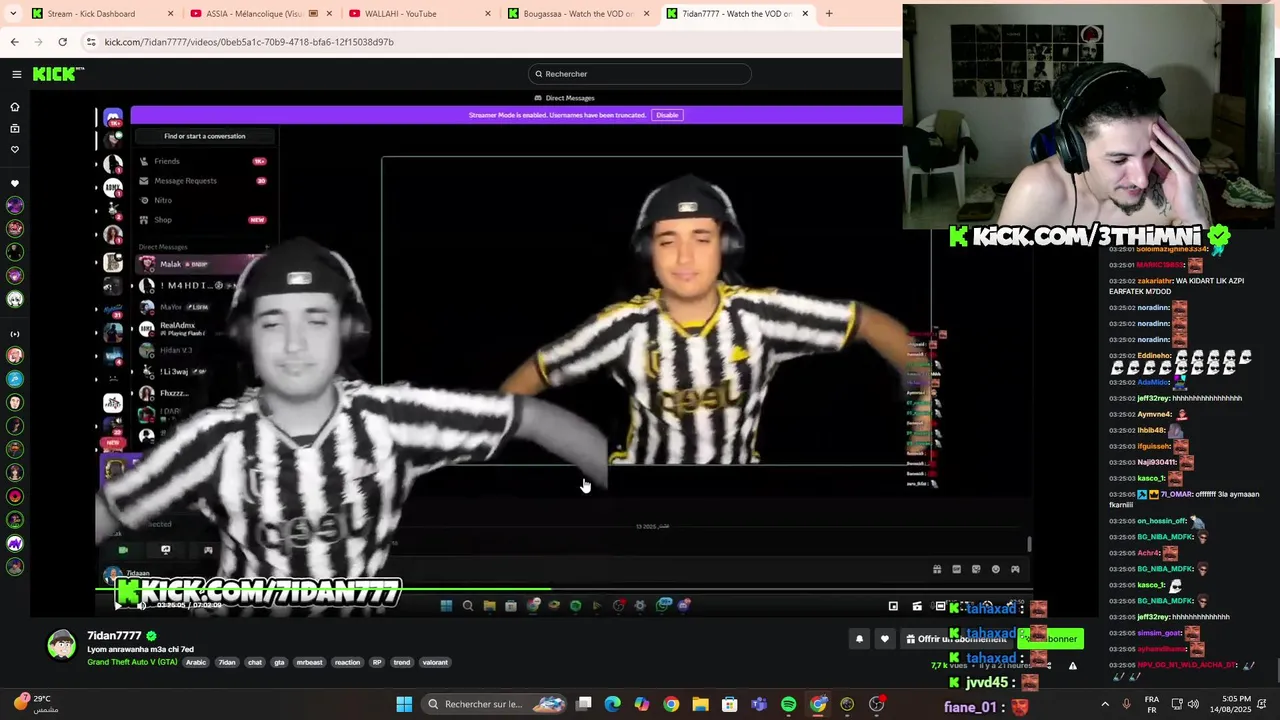Close the Stream - Kick Dashboard tab

170,14
